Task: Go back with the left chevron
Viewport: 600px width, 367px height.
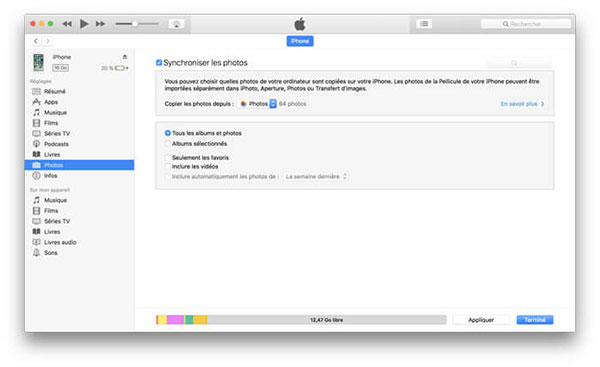Action: pyautogui.click(x=36, y=41)
